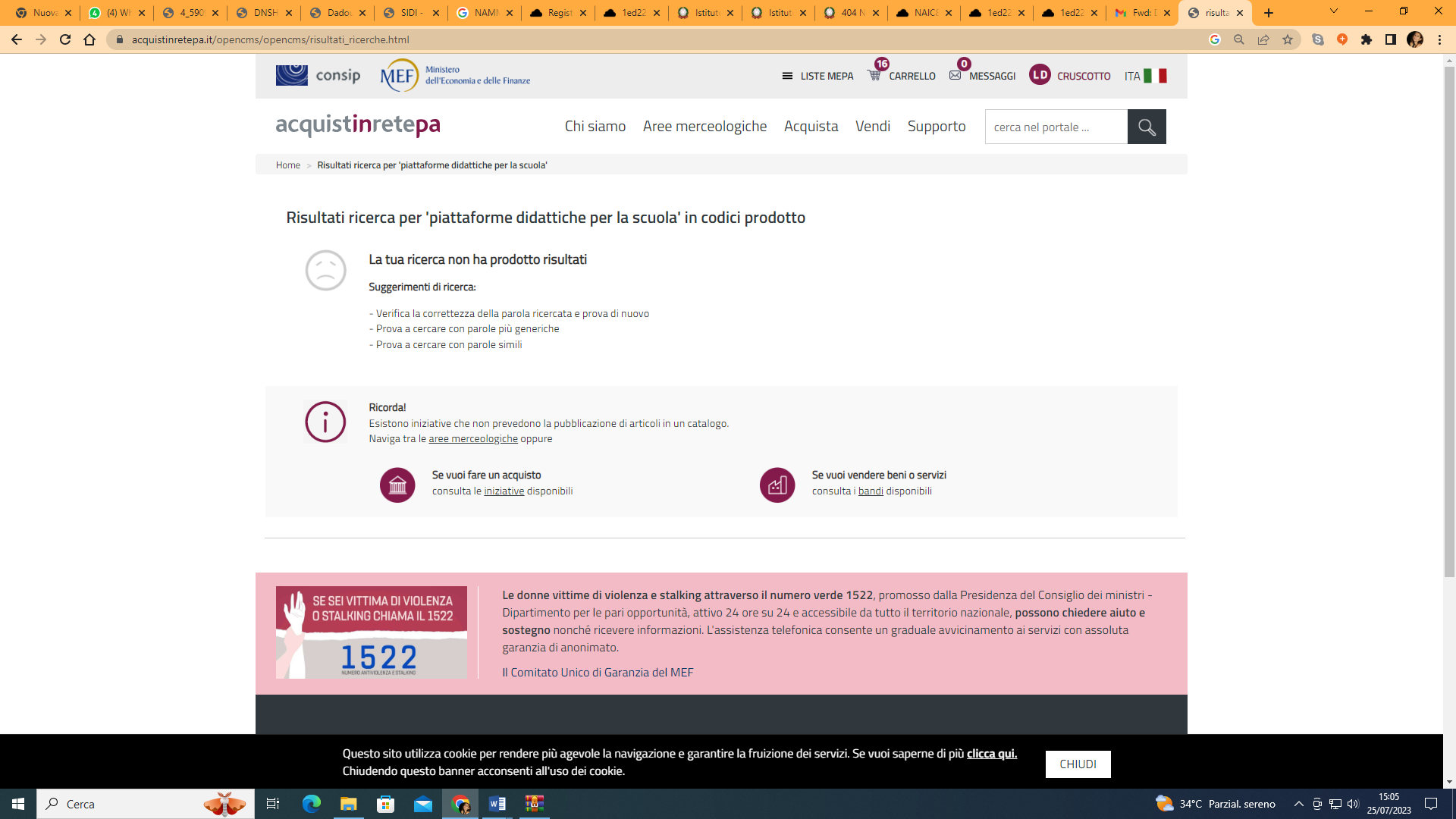The height and width of the screenshot is (819, 1456).
Task: Focus the cerca nel portale field
Action: pyautogui.click(x=1056, y=127)
